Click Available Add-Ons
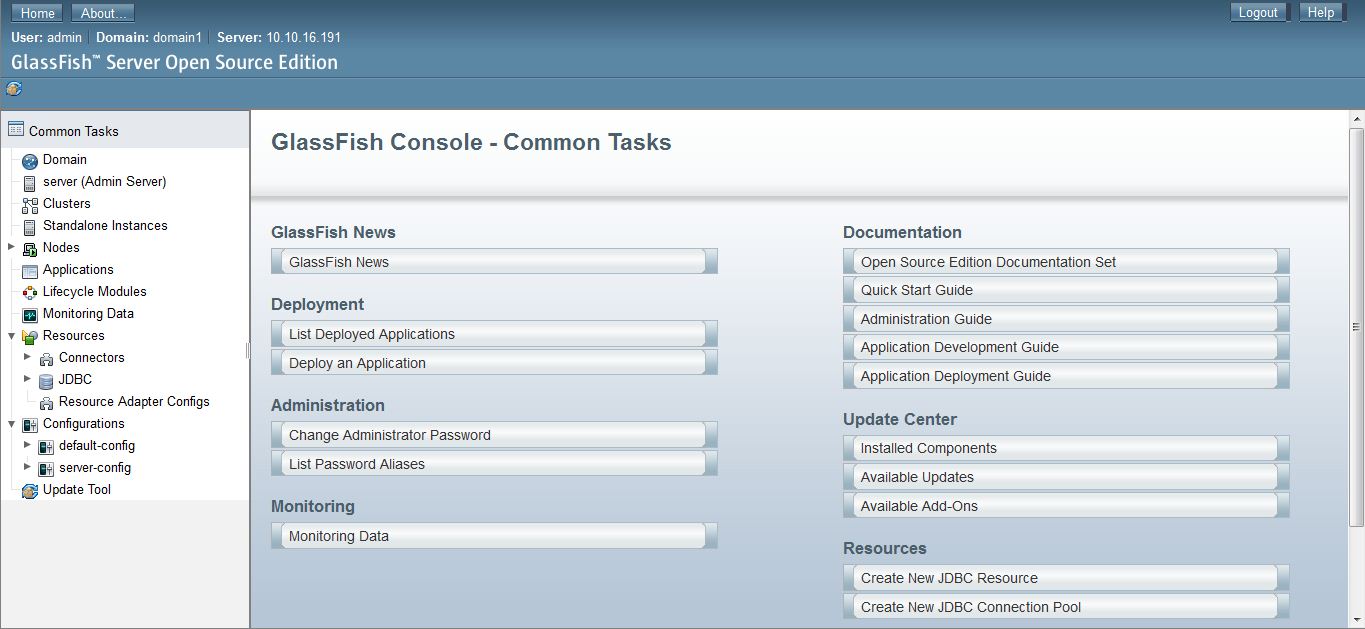This screenshot has height=629, width=1365. click(x=1066, y=506)
